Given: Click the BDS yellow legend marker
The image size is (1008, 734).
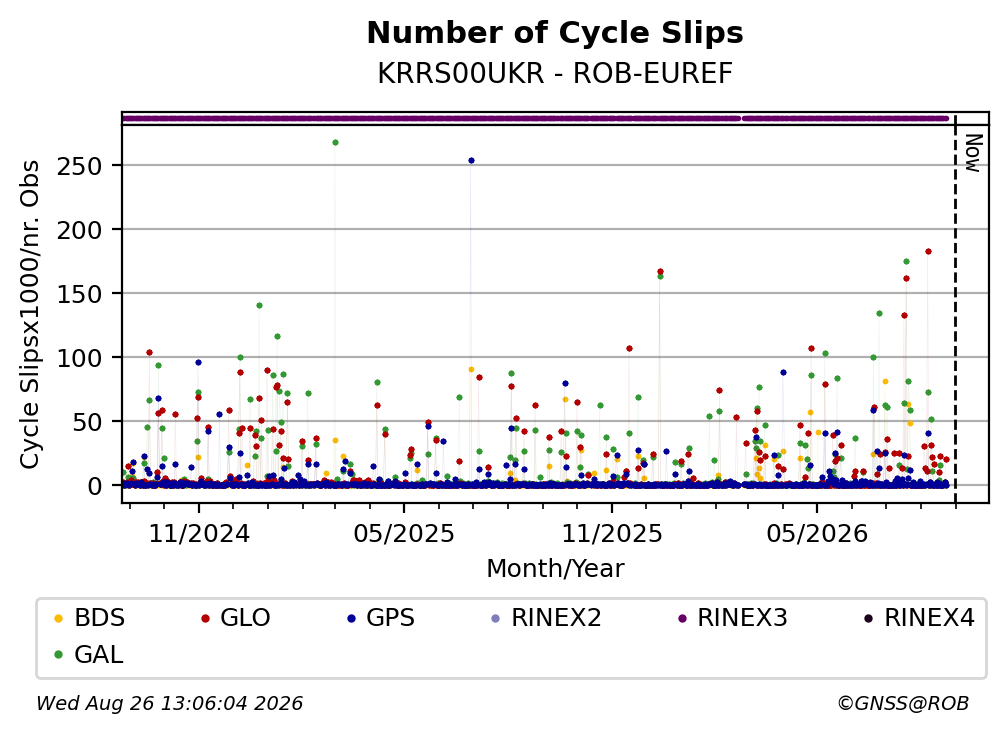Looking at the screenshot, I should [58, 618].
